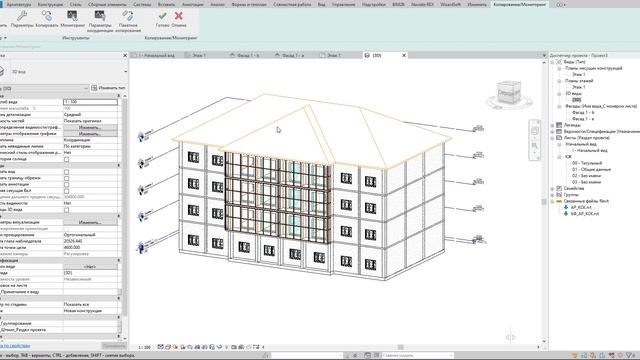Click the ViewCube in the 3D view
The width and height of the screenshot is (640, 360).
point(509,93)
